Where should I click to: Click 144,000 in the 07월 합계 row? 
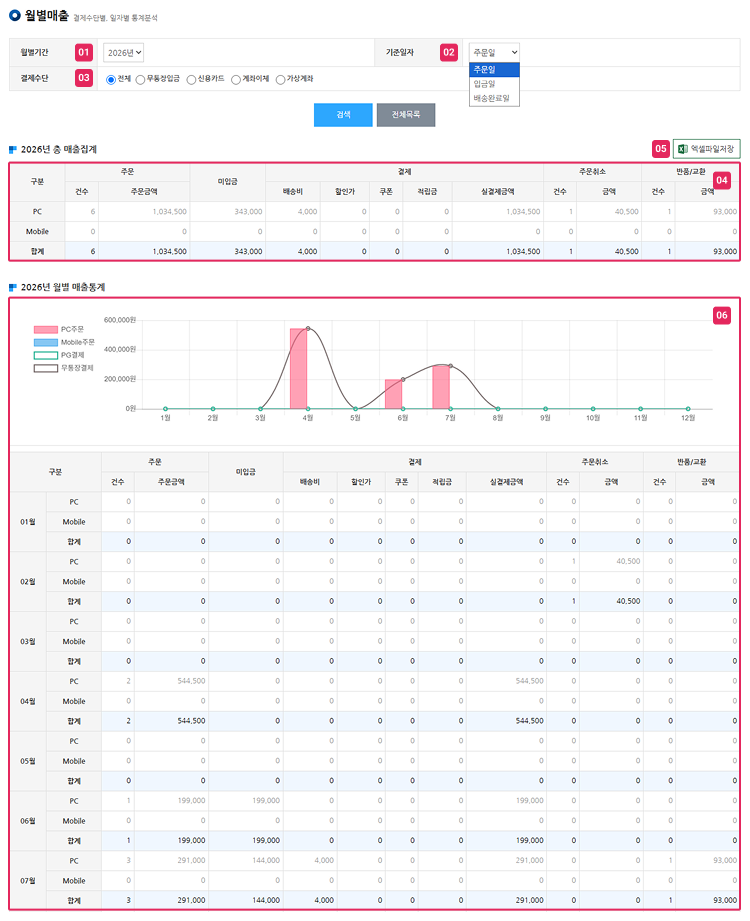pos(266,900)
